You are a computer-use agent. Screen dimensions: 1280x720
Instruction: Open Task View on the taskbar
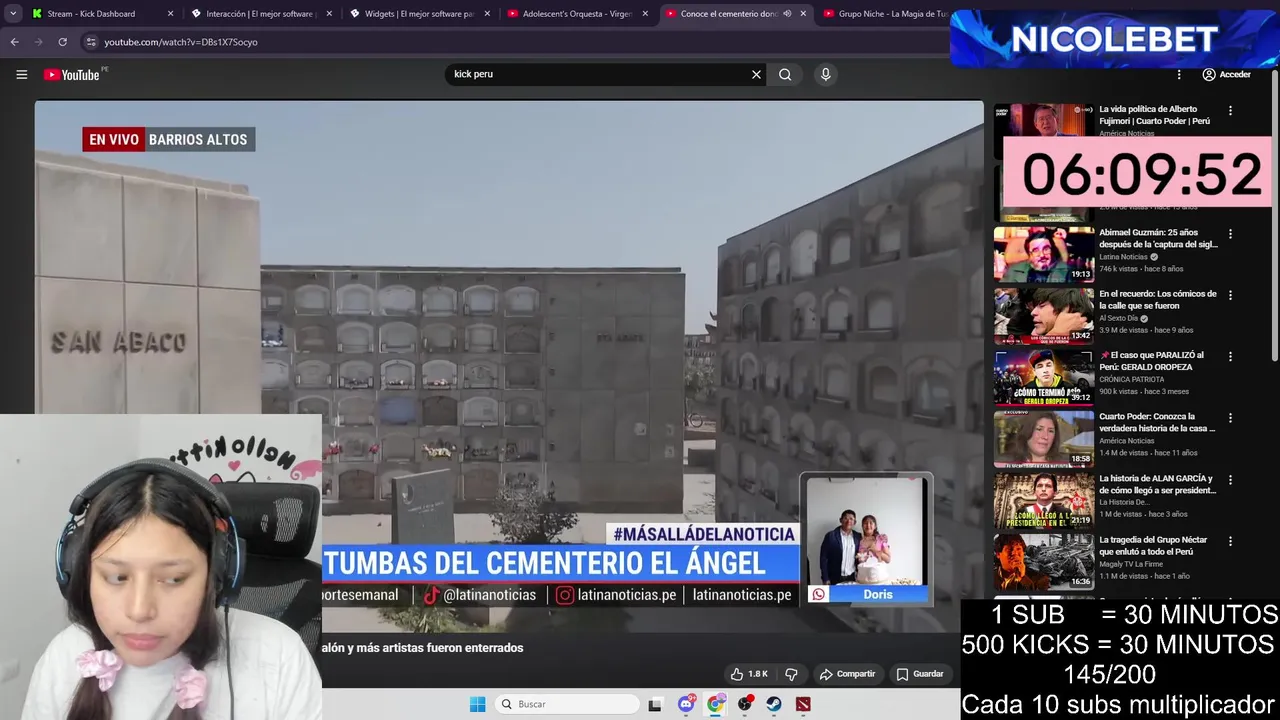coord(655,704)
